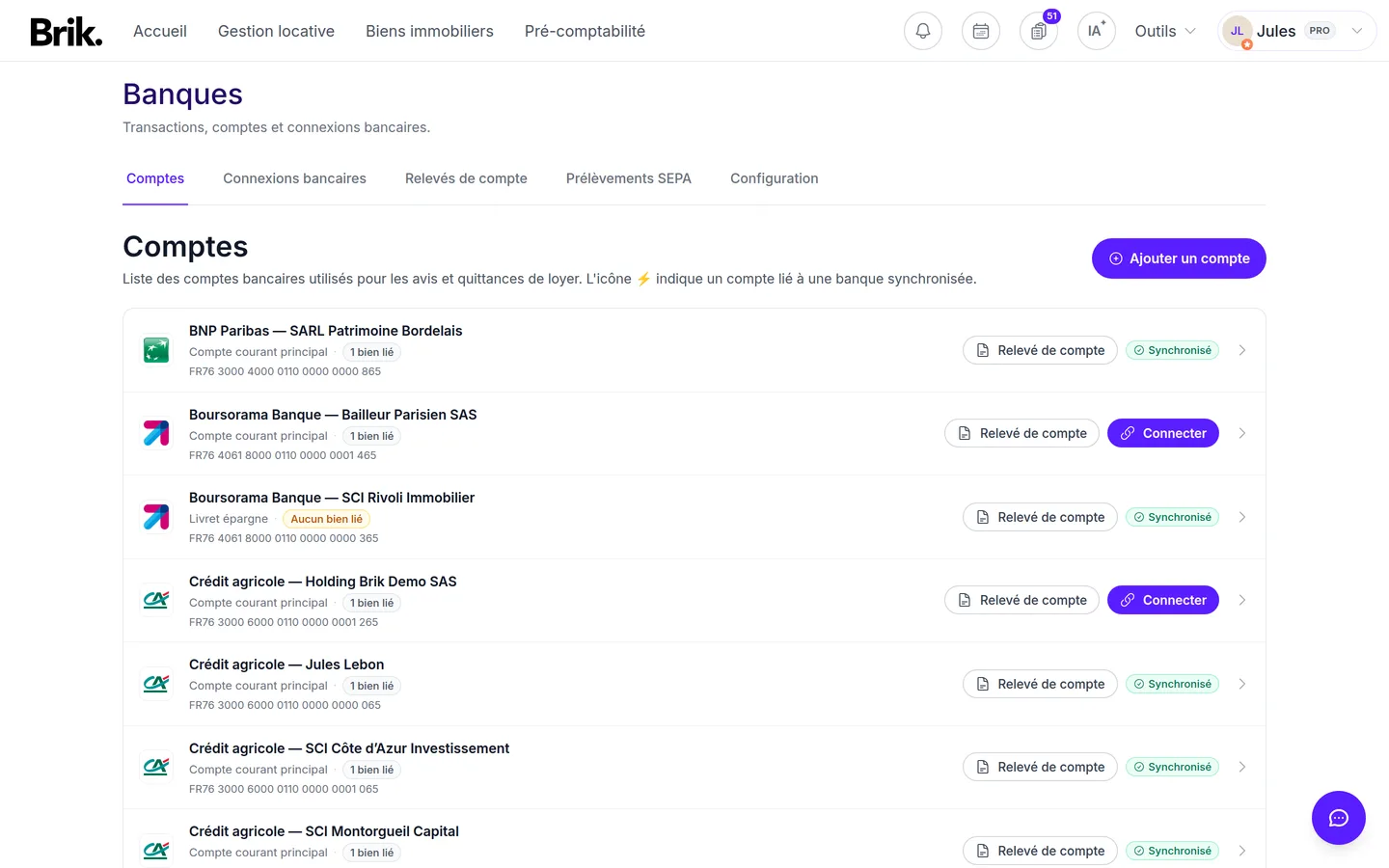
Task: Click 'Crédit agricole — Jules Lebon' title
Action: [286, 665]
